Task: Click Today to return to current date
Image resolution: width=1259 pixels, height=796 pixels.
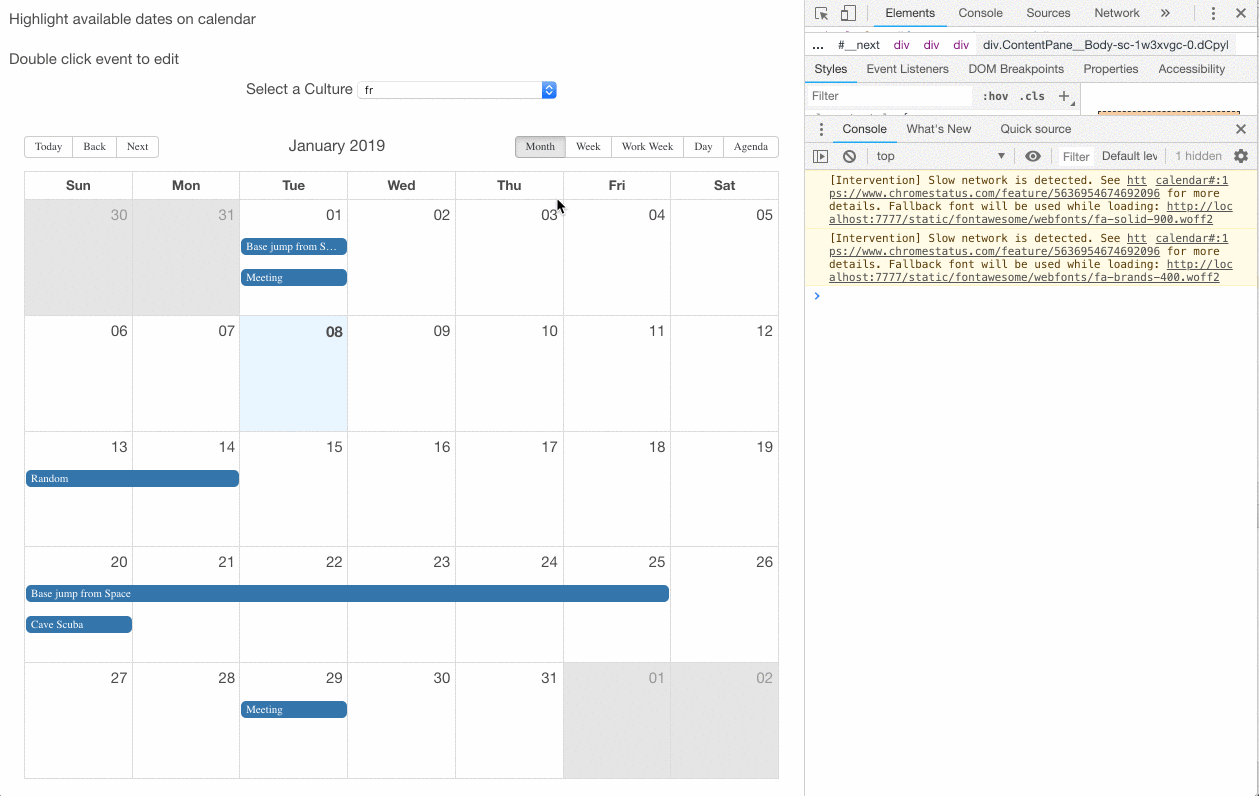Action: 48,146
